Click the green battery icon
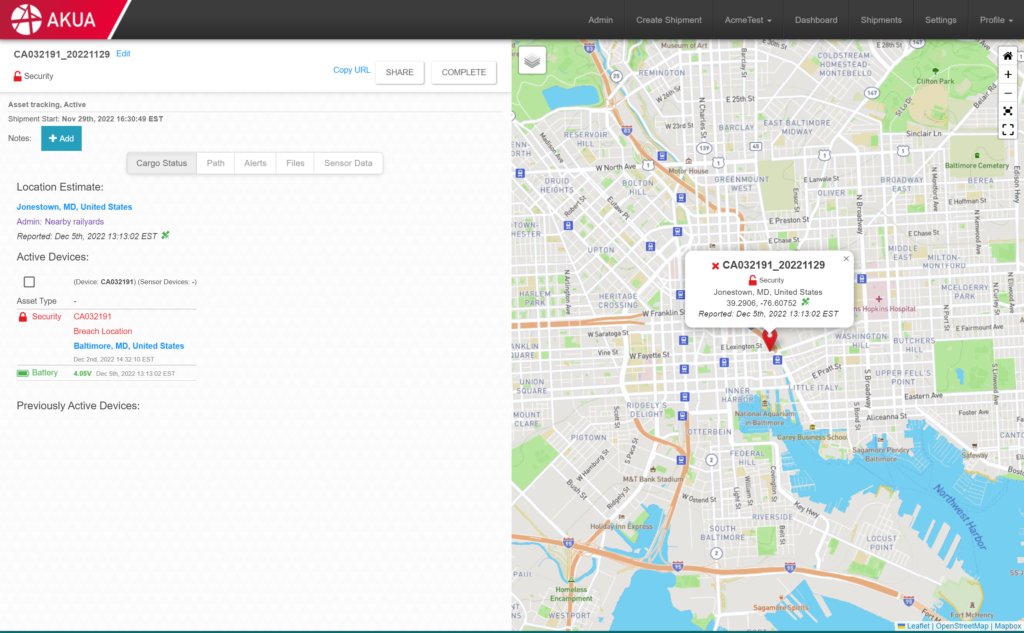 pyautogui.click(x=23, y=373)
